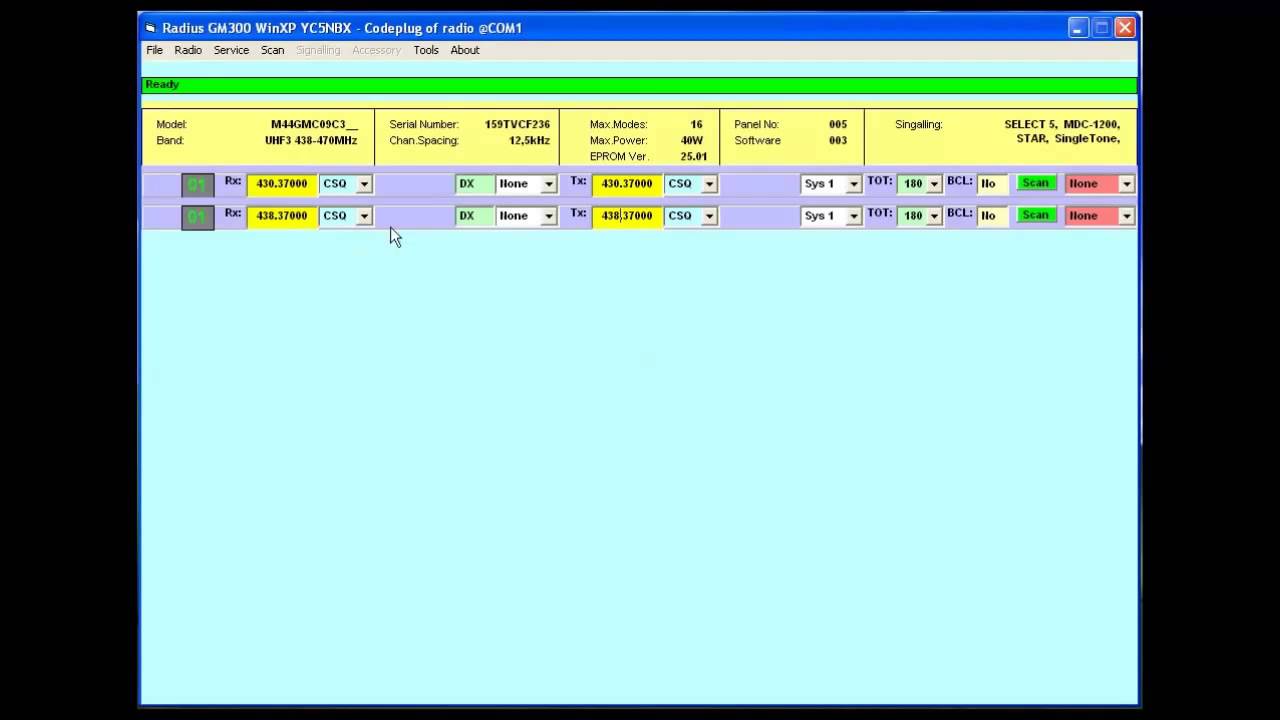Click the green Ready status bar

tap(639, 85)
